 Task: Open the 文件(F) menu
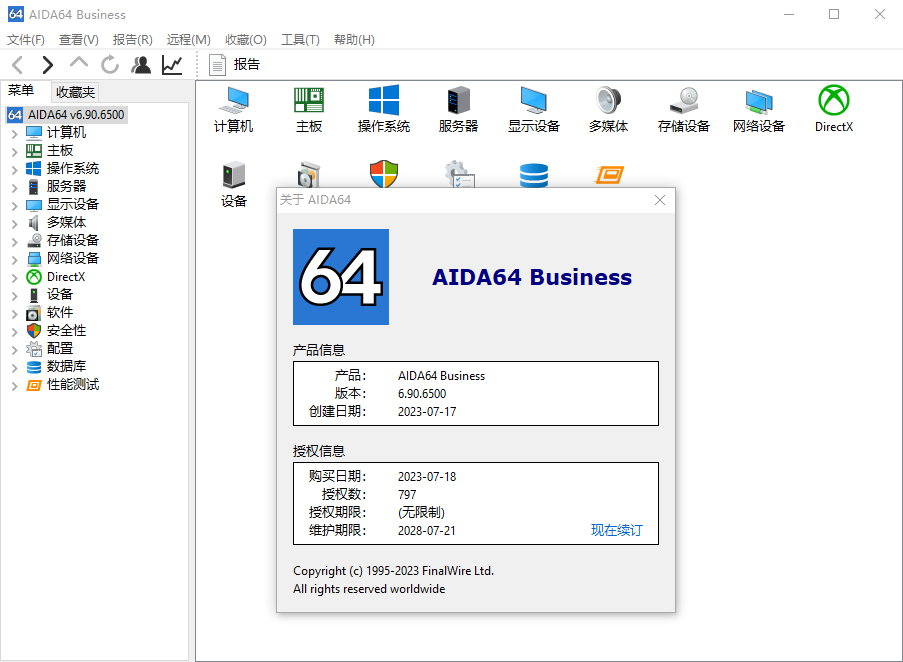26,40
